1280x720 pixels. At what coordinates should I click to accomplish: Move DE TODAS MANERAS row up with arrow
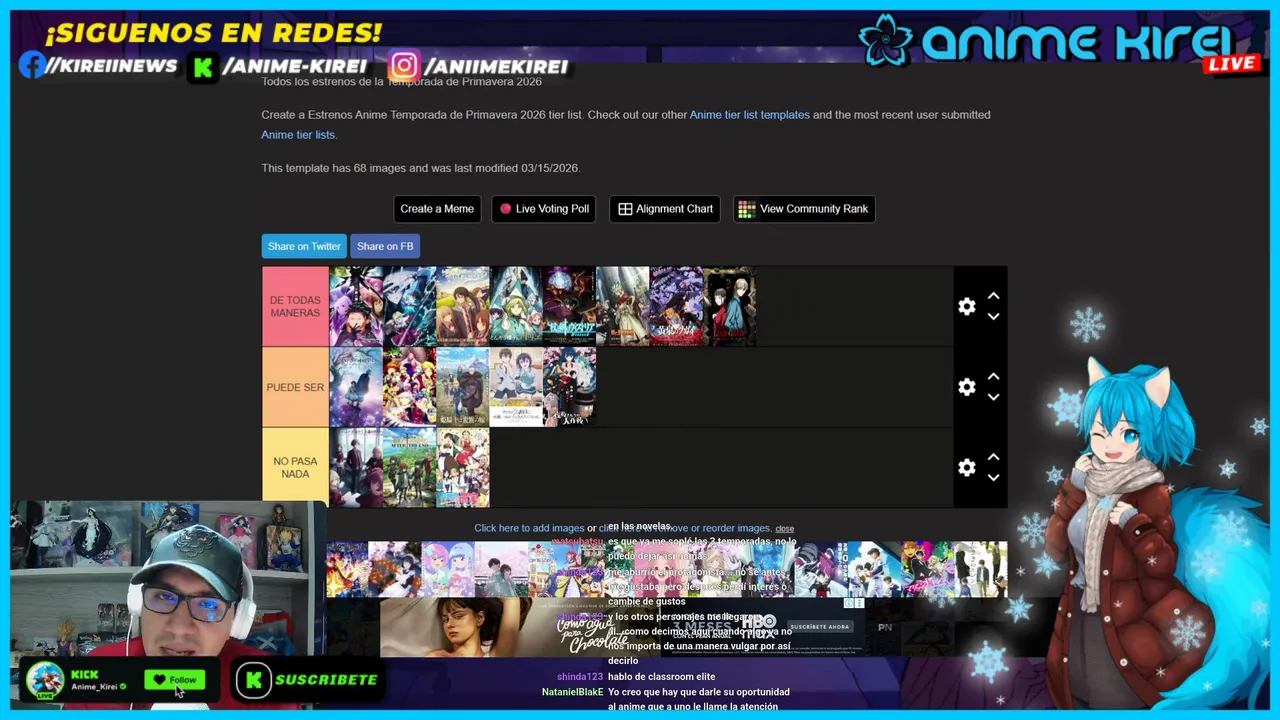(993, 296)
